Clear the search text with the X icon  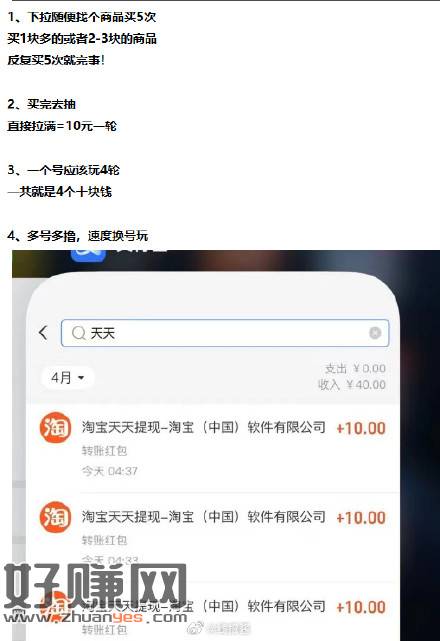(375, 333)
